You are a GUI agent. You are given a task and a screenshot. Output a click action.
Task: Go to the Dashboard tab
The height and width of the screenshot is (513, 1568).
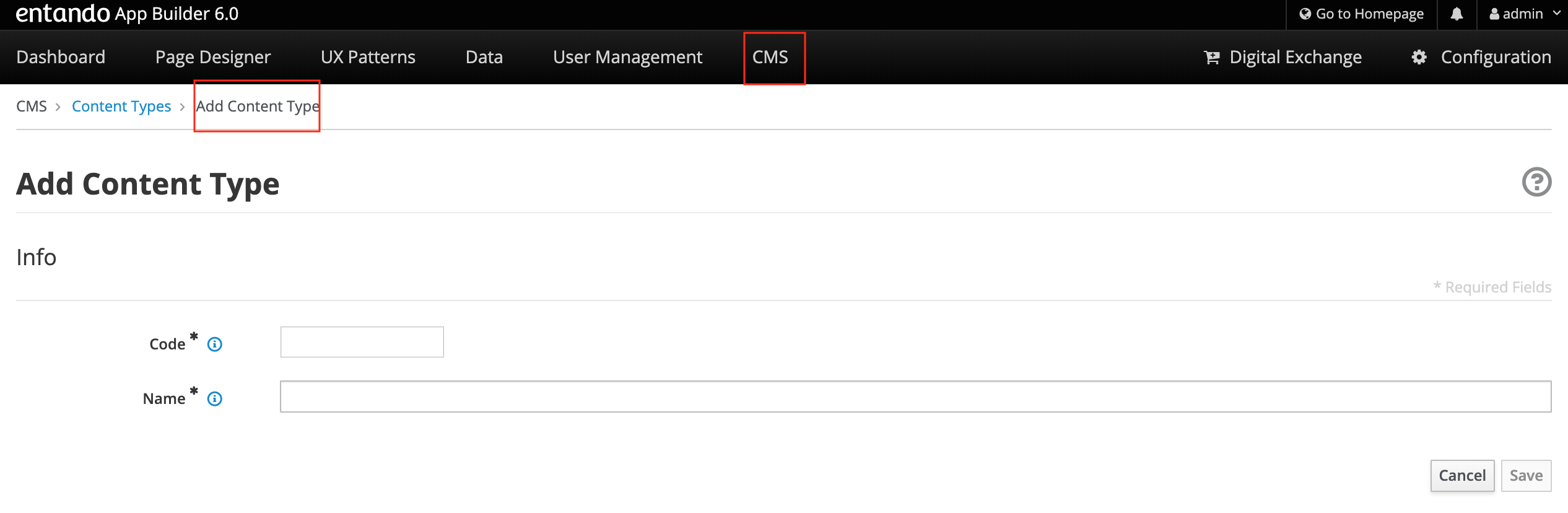click(61, 57)
